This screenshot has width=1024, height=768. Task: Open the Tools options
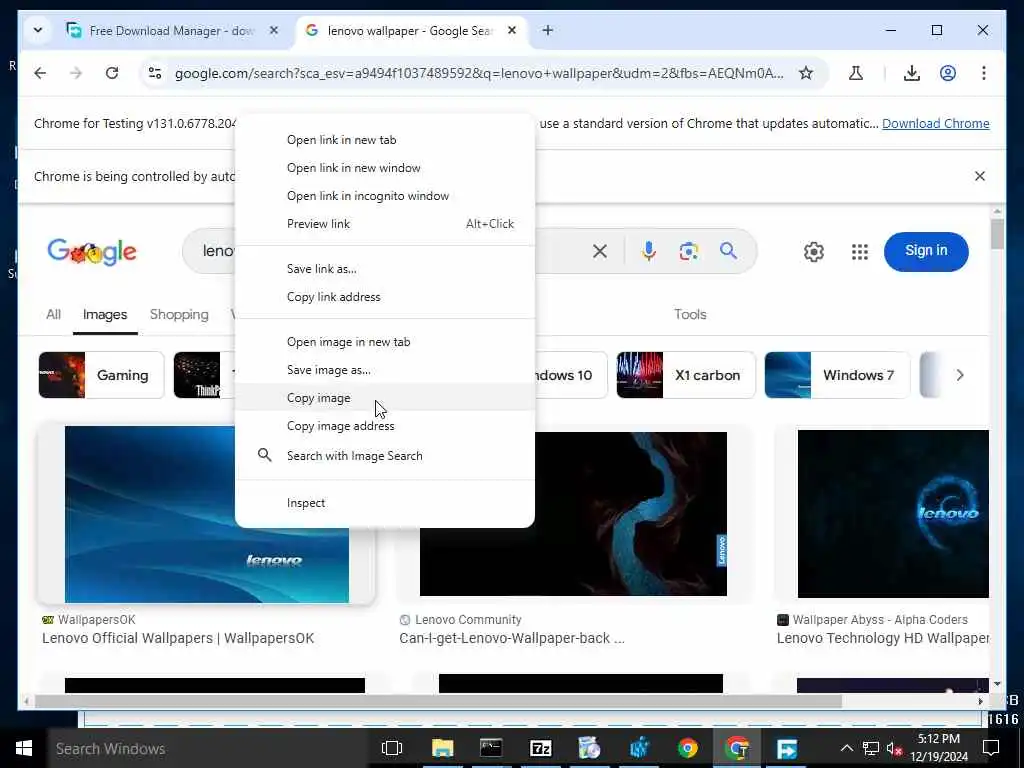690,314
